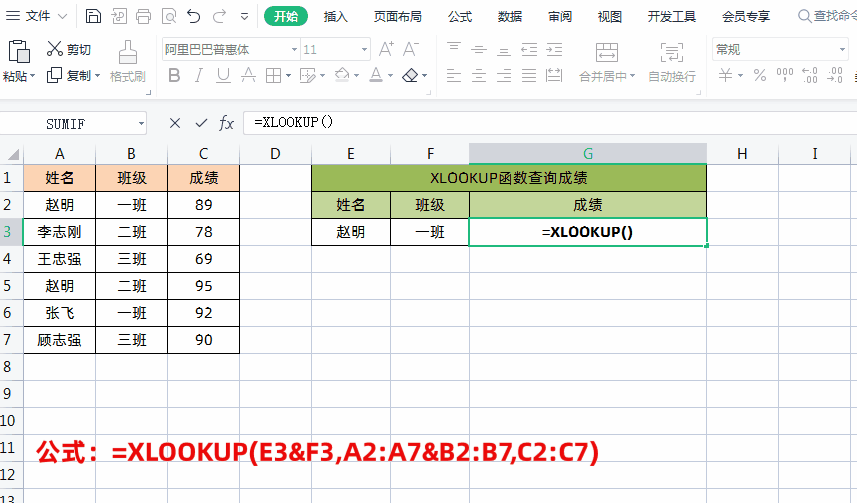Click increase decimal places icon
This screenshot has width=857, height=503.
810,75
